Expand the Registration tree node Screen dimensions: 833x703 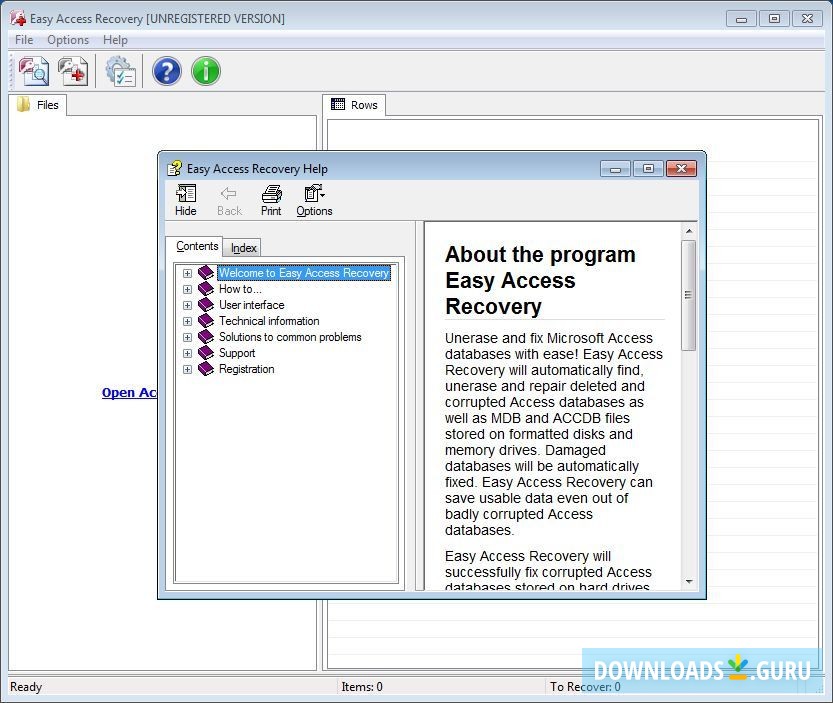[x=187, y=369]
